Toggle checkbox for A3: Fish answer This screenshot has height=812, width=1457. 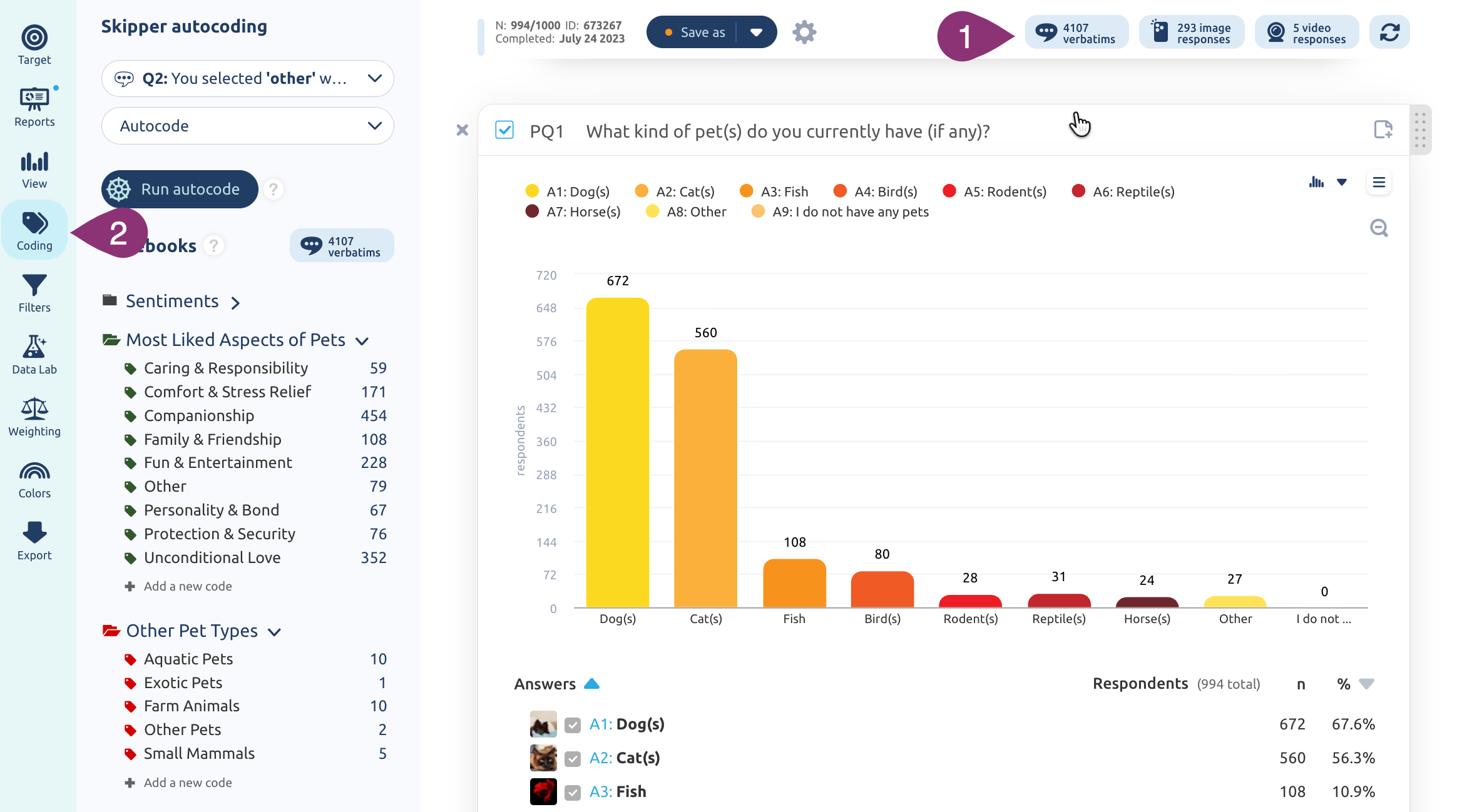pyautogui.click(x=572, y=792)
